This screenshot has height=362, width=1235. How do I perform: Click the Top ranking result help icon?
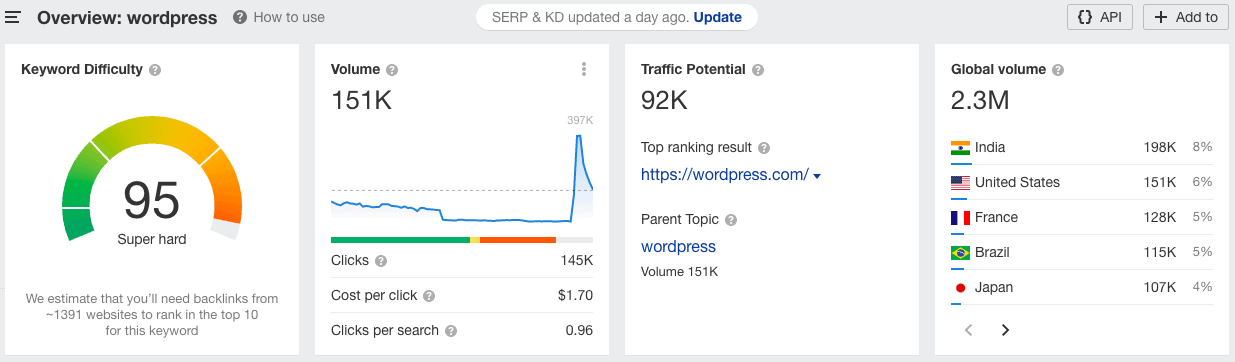[x=764, y=148]
